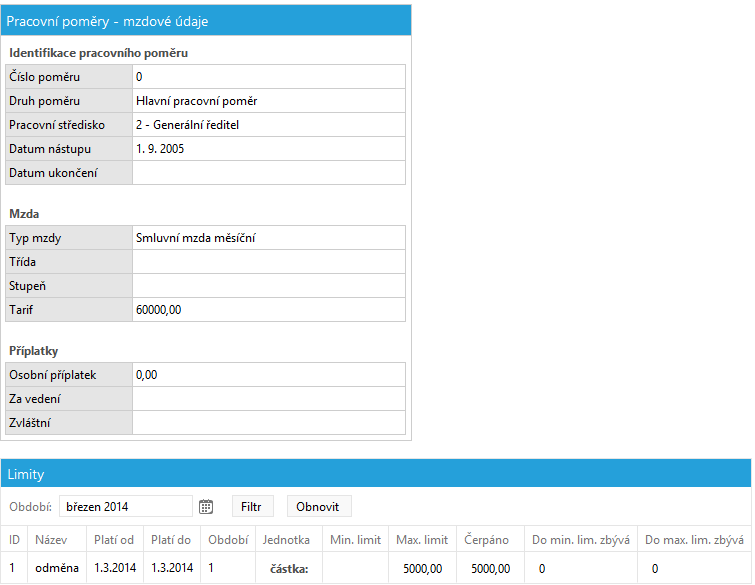
Task: Click the Tarif value 60000,00
Action: click(x=158, y=310)
